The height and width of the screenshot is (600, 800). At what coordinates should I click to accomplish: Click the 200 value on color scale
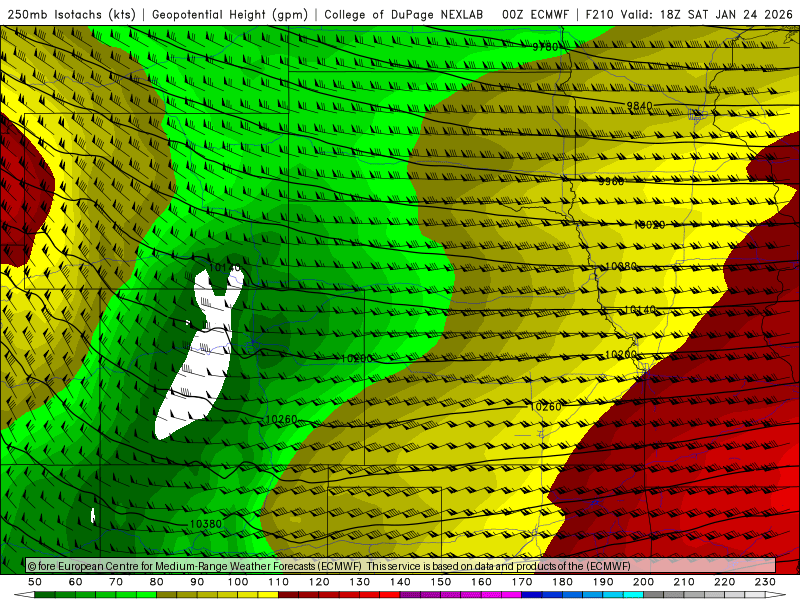[x=643, y=582]
